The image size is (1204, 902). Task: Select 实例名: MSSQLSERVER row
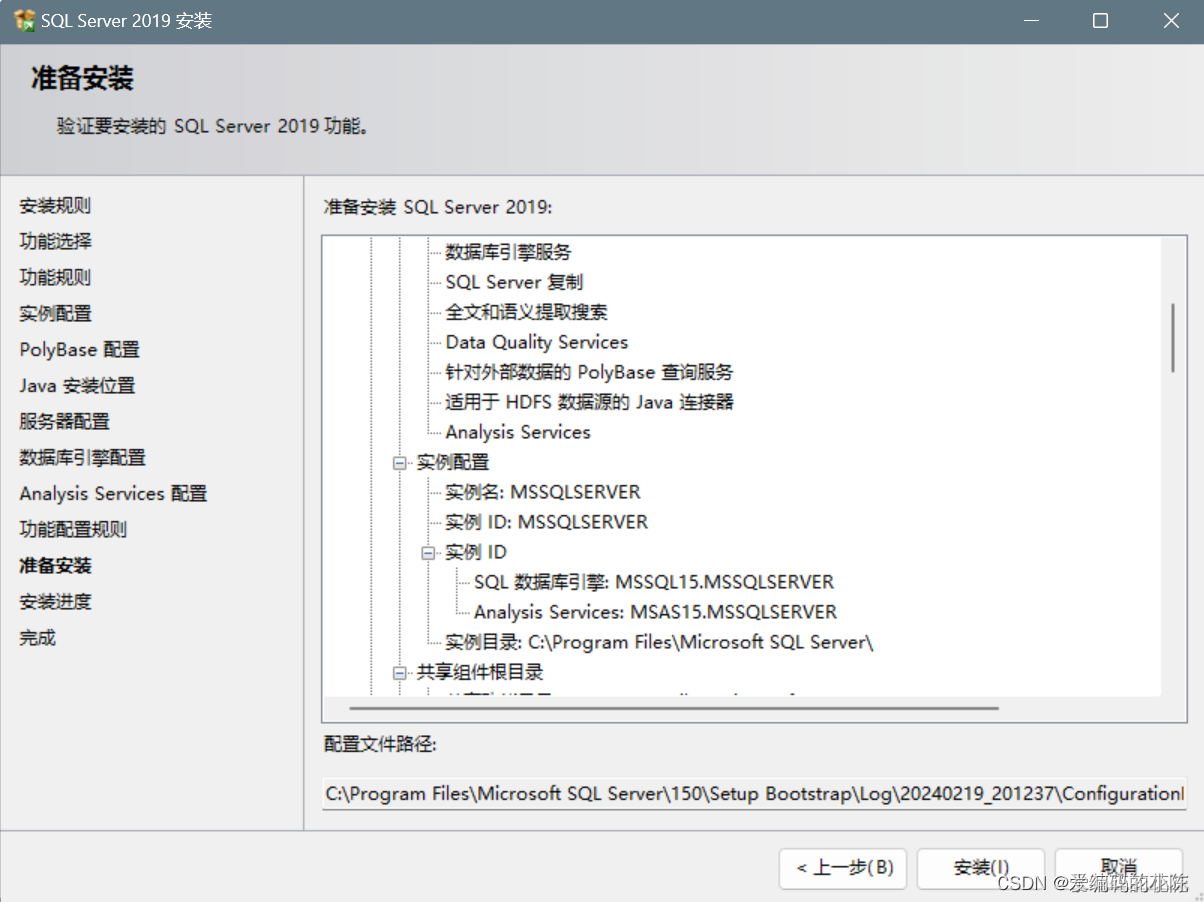tap(543, 492)
